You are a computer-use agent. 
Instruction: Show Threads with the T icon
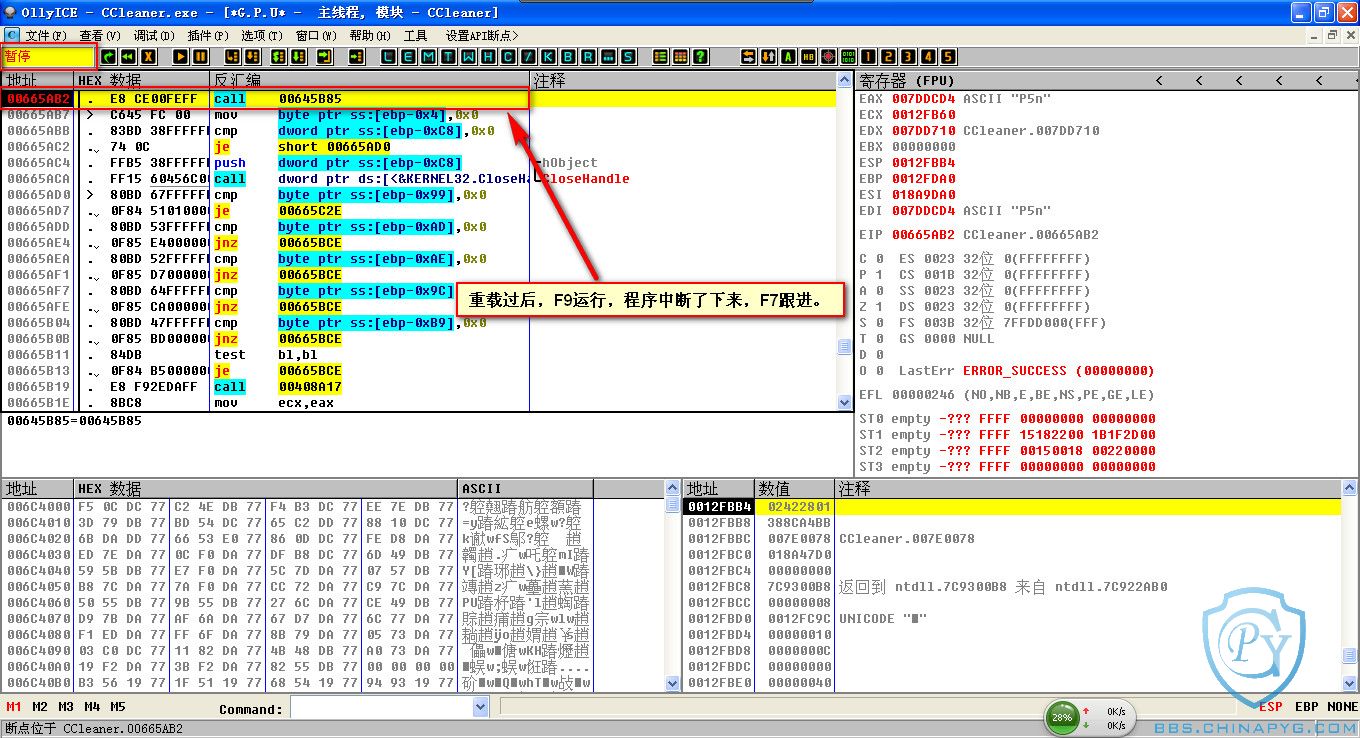tap(448, 57)
